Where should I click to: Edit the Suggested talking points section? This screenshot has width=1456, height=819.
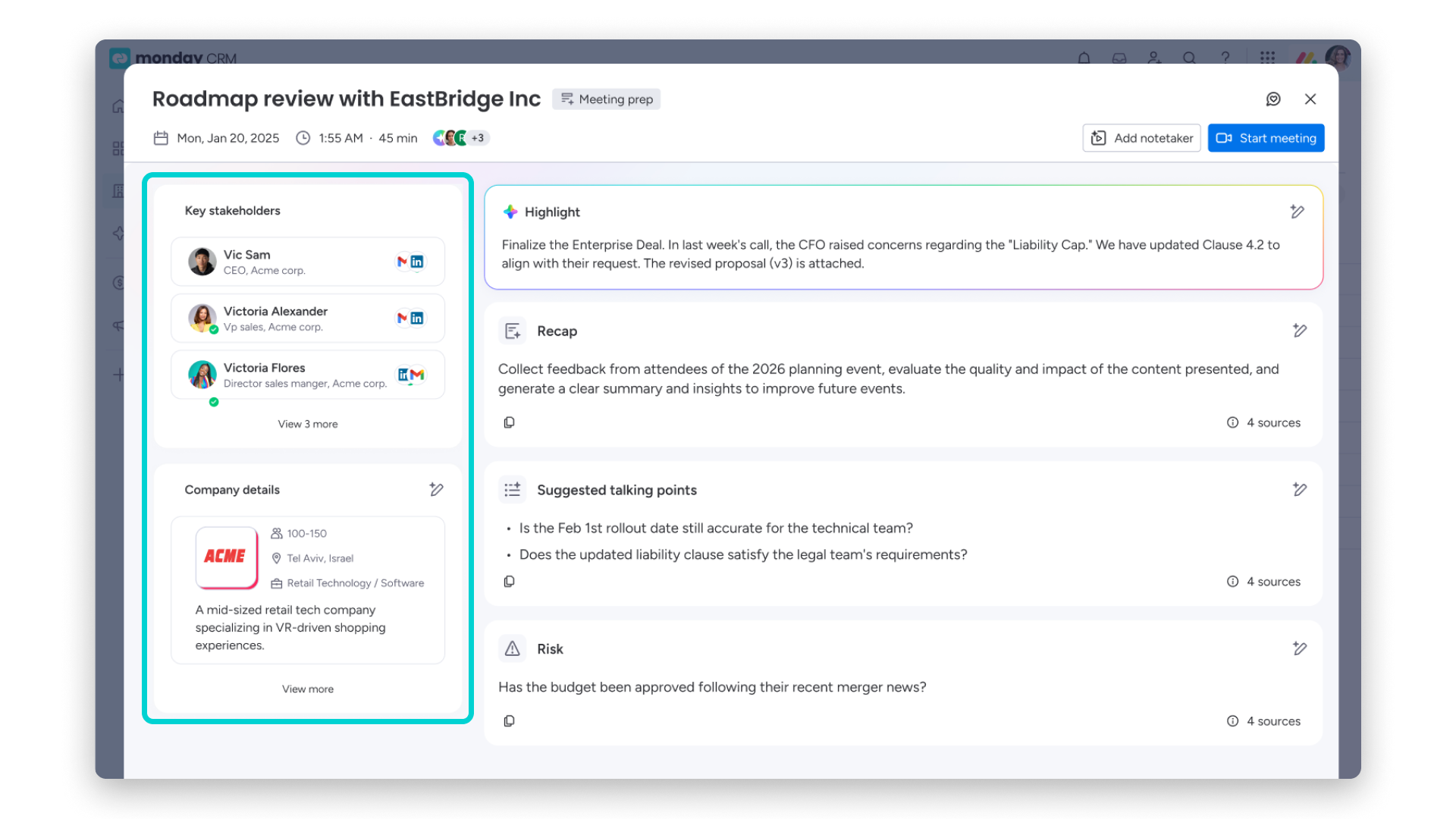[x=1300, y=490]
